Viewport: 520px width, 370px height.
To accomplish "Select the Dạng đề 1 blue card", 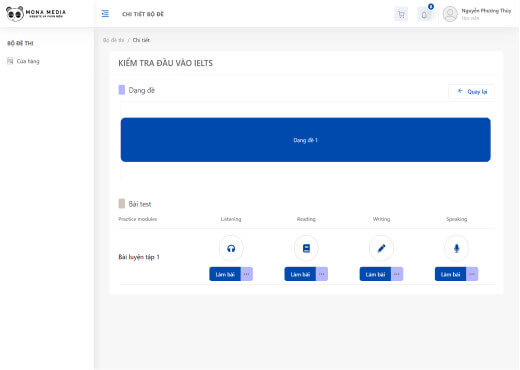I will (x=306, y=140).
